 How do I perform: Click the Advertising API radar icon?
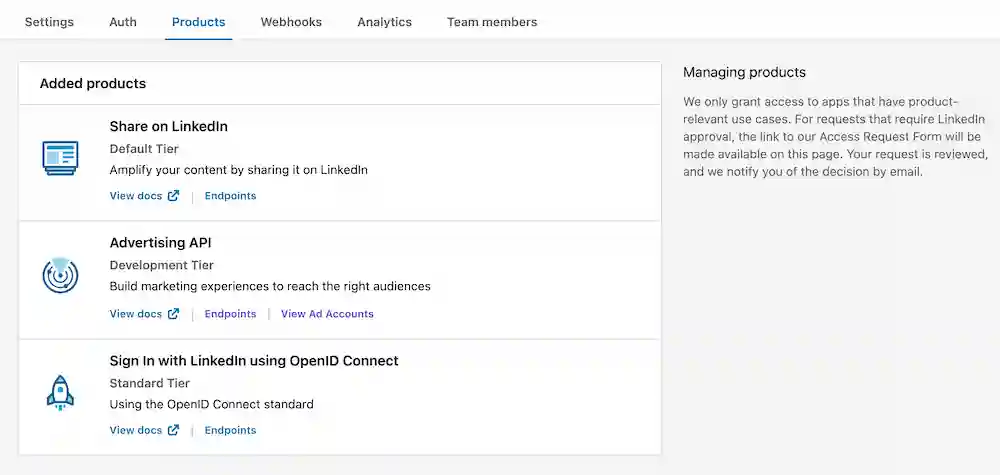click(61, 275)
